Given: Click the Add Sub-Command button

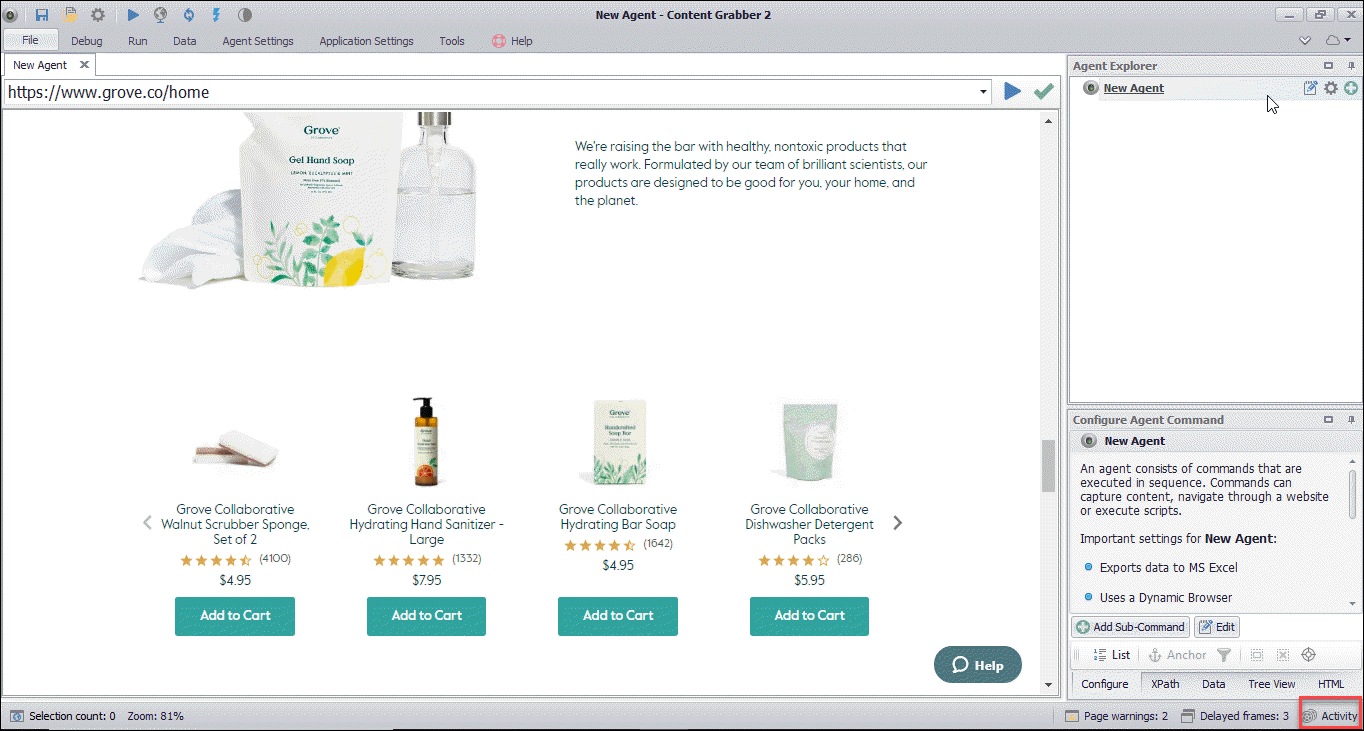Looking at the screenshot, I should pyautogui.click(x=1130, y=627).
